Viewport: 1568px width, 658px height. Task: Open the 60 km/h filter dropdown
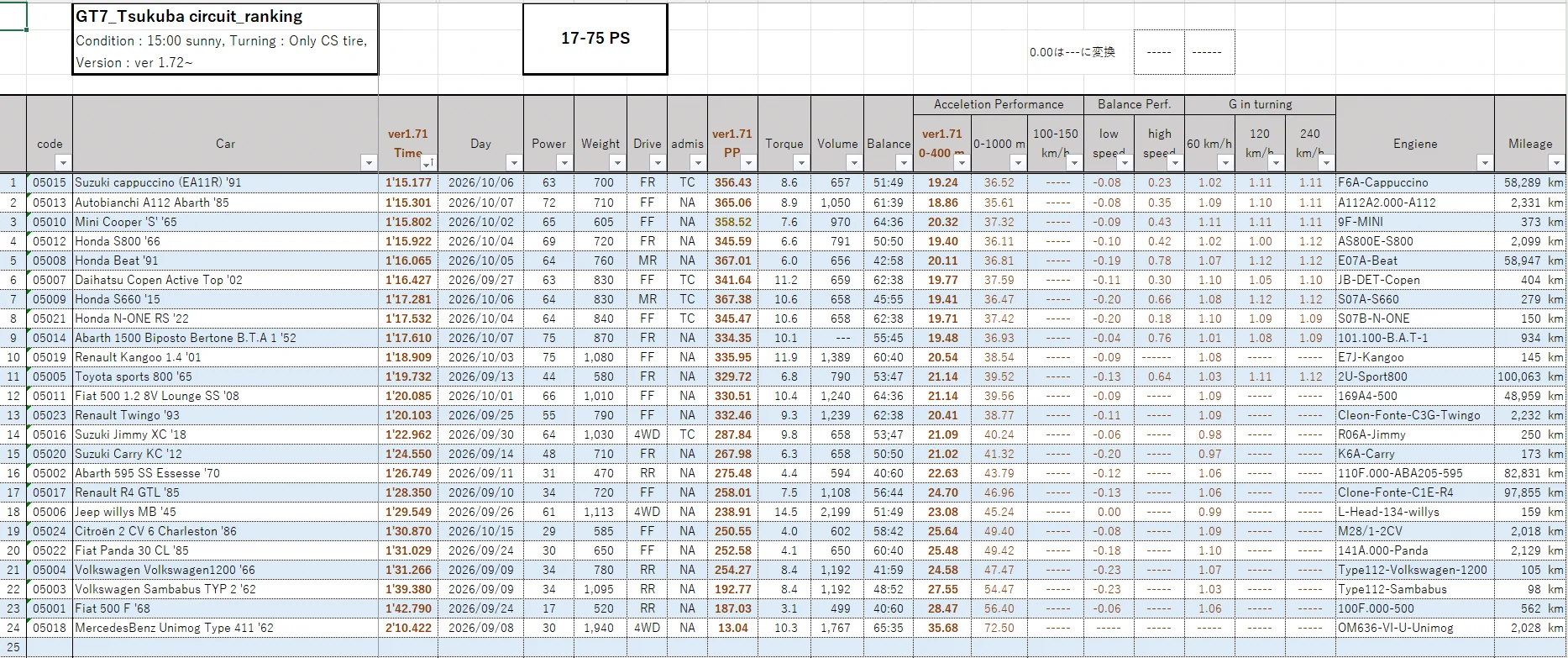point(1225,162)
